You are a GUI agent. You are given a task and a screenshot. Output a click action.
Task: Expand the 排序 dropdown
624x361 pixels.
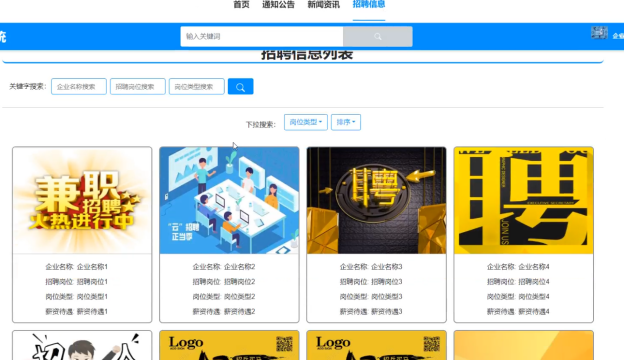click(346, 122)
